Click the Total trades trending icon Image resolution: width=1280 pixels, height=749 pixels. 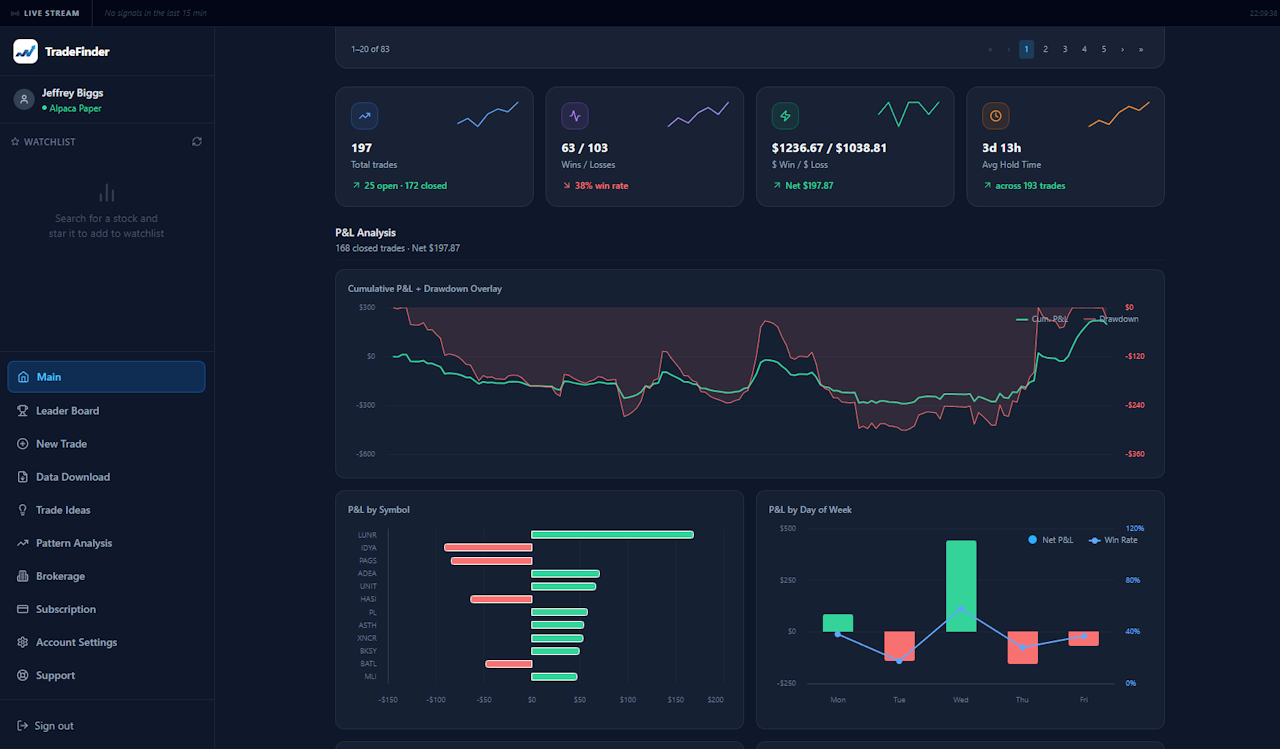[x=364, y=116]
